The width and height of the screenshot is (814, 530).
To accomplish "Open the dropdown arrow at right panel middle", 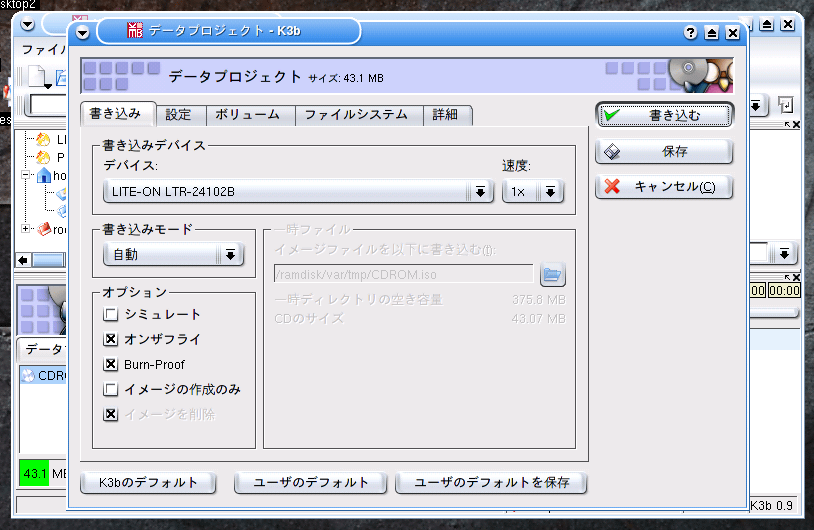I will point(784,254).
